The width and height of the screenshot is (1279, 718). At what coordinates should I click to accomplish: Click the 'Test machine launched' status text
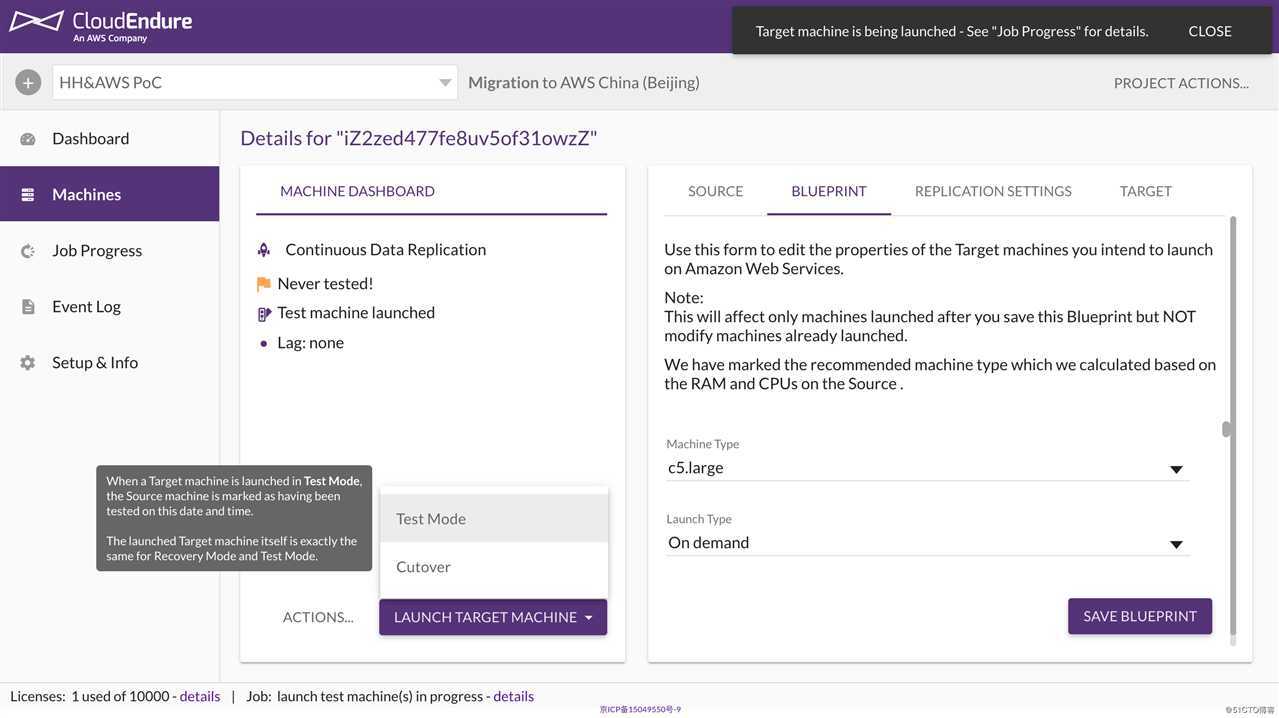tap(356, 313)
